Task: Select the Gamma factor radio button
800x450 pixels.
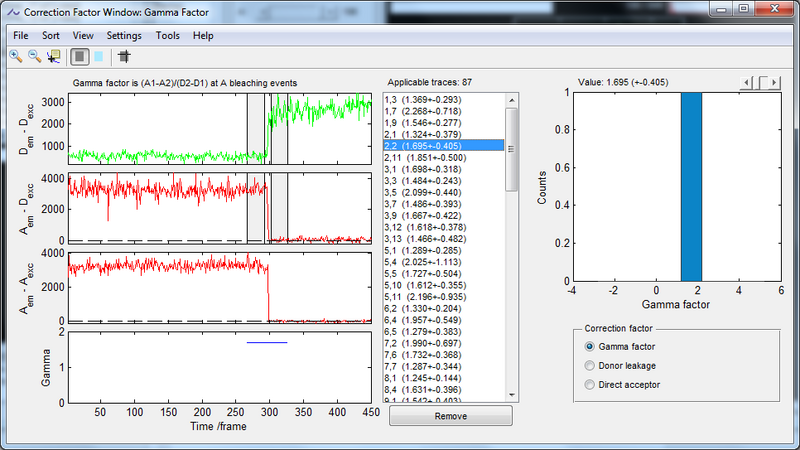Action: point(590,345)
